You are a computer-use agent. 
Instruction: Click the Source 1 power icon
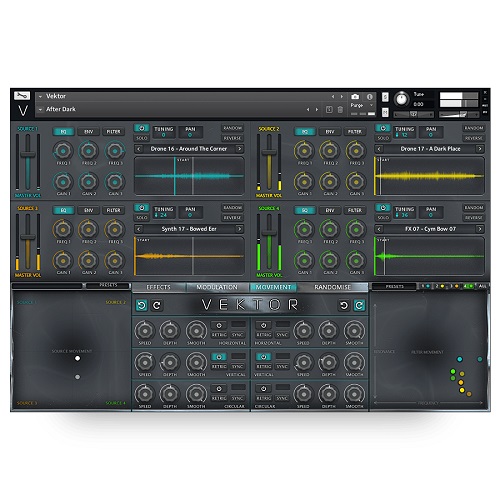pos(142,128)
